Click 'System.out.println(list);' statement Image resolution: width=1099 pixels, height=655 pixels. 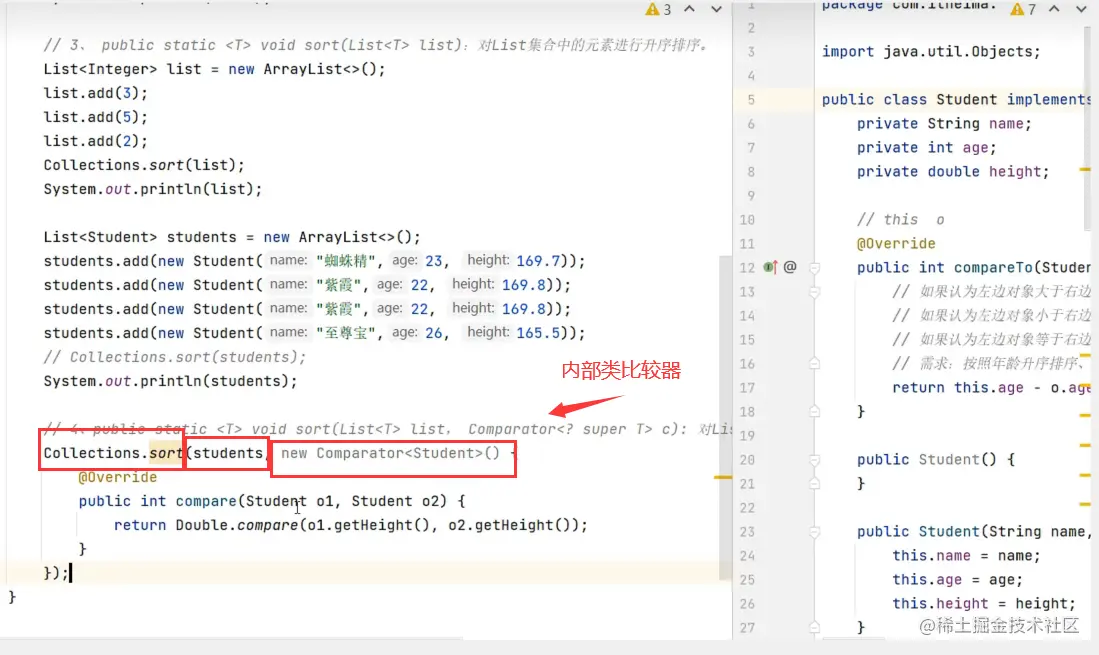point(152,189)
